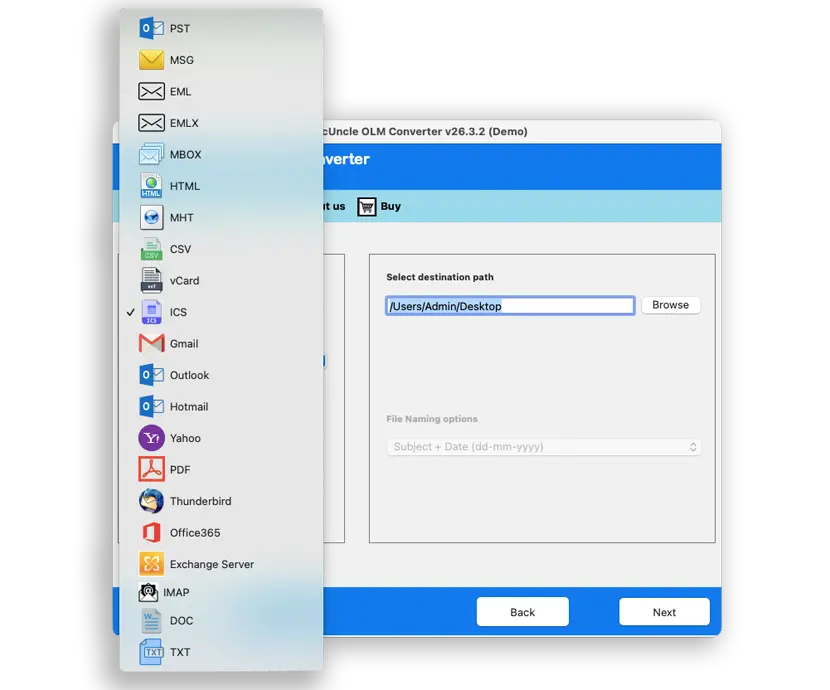
Task: Select the MHT menu entry
Action: (x=221, y=217)
